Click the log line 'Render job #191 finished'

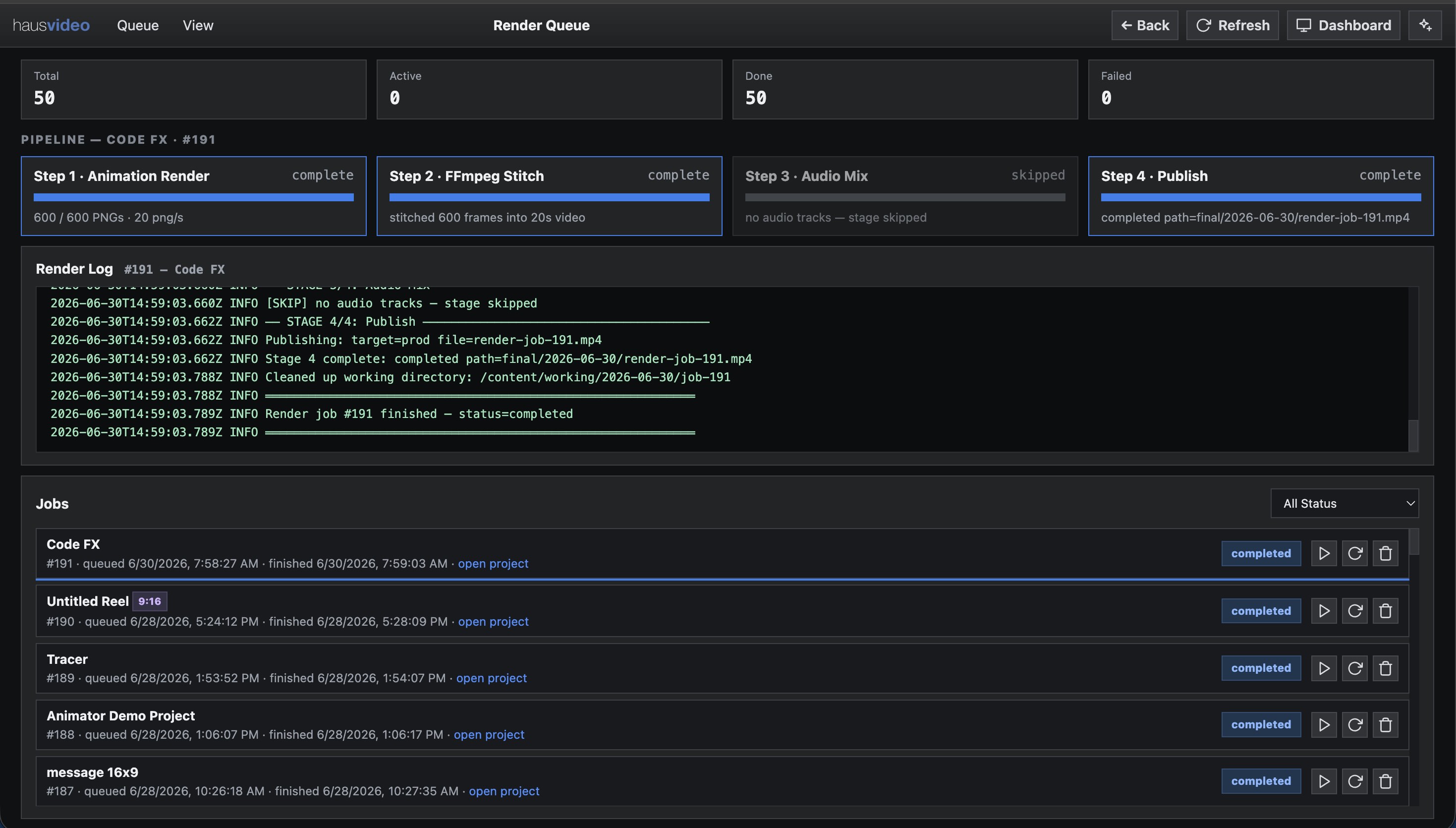tap(311, 414)
